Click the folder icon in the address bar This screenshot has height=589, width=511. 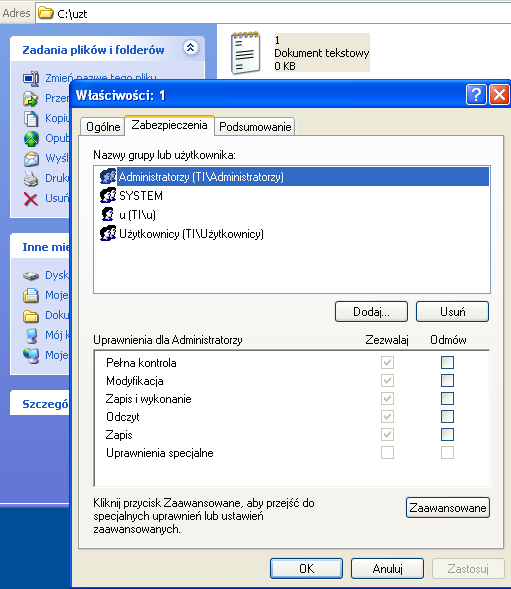(x=46, y=13)
